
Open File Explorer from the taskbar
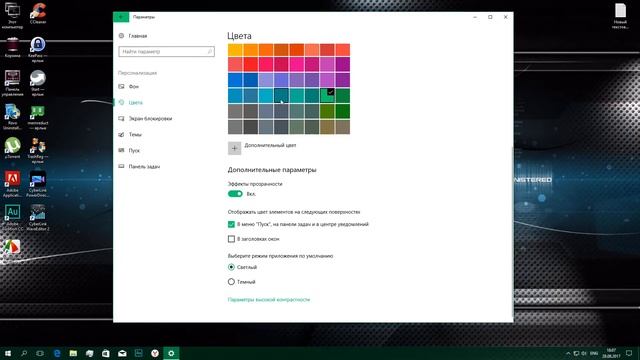[73, 353]
